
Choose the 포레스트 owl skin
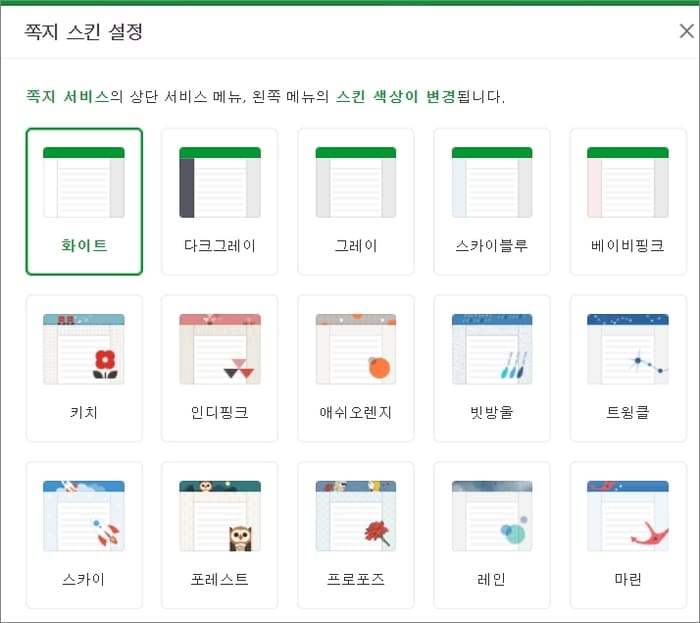[x=220, y=516]
